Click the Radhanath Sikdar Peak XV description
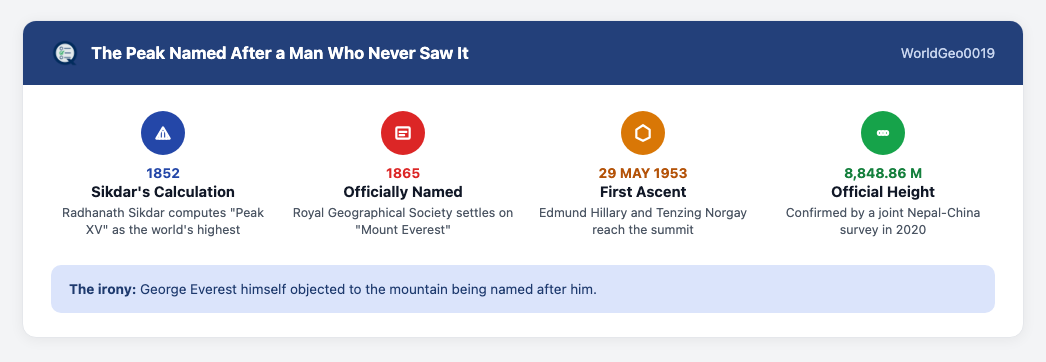Viewport: 1046px width, 362px height. click(x=163, y=221)
